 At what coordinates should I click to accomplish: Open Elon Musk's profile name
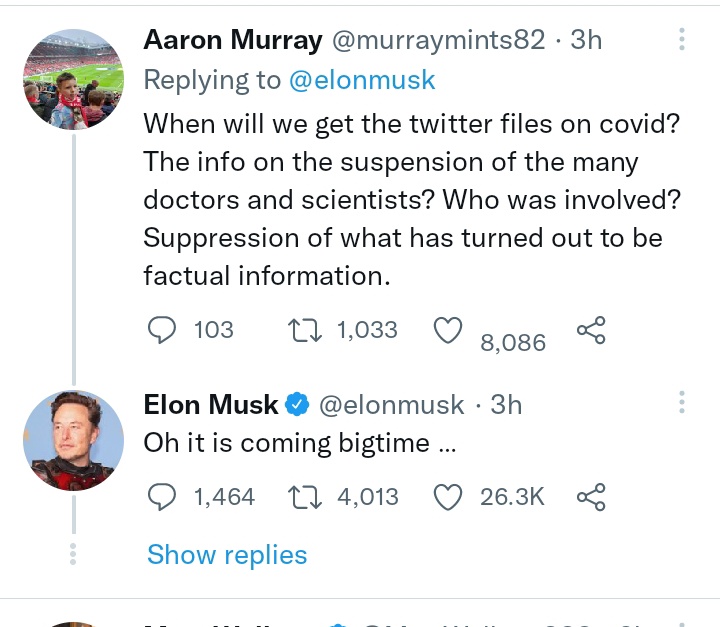(211, 404)
